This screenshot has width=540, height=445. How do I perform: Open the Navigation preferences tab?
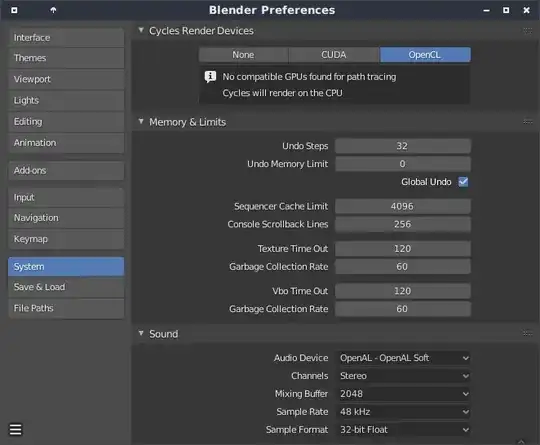click(x=66, y=218)
